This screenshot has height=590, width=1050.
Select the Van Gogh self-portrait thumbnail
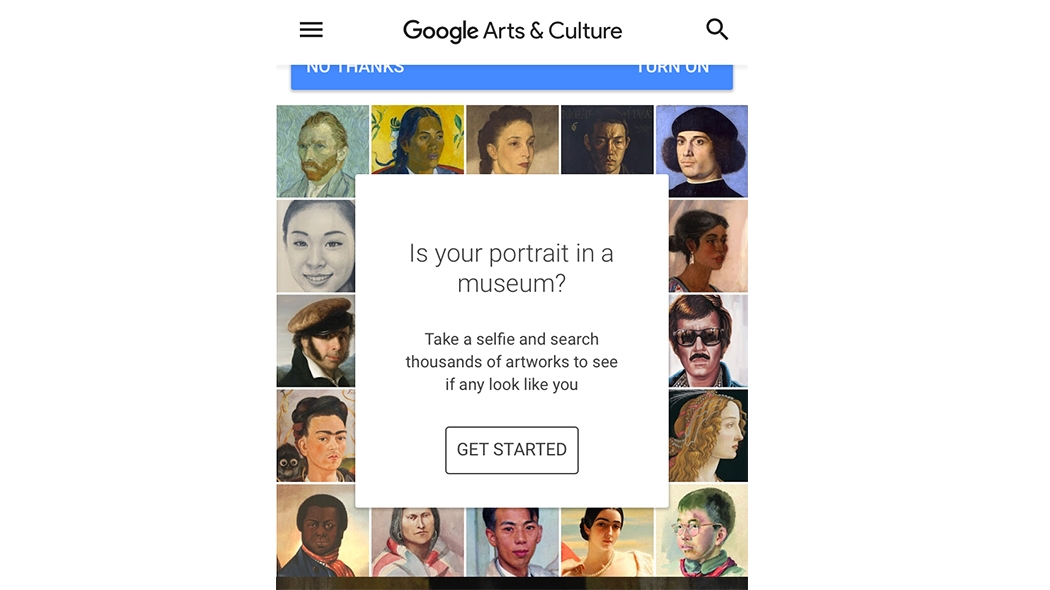(x=322, y=150)
